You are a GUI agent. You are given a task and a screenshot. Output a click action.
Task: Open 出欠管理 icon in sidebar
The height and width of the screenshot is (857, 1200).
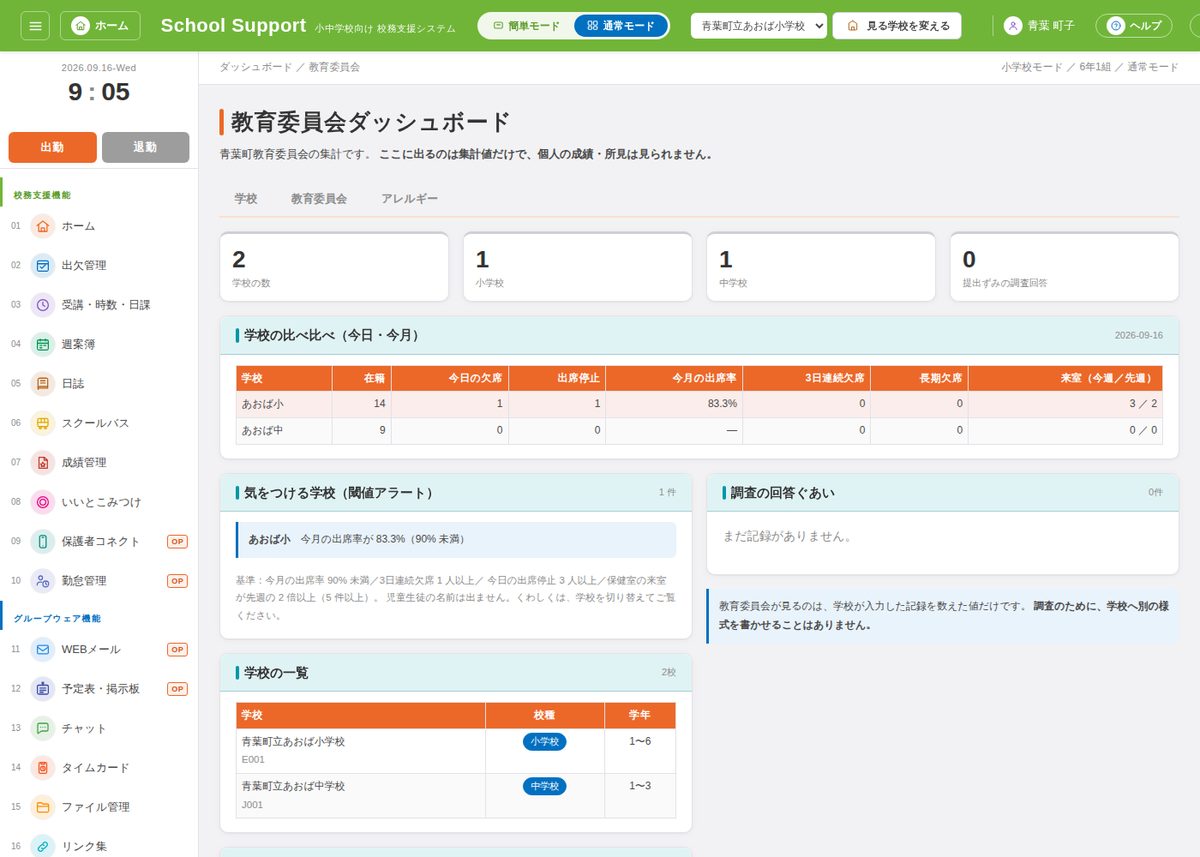(x=42, y=265)
